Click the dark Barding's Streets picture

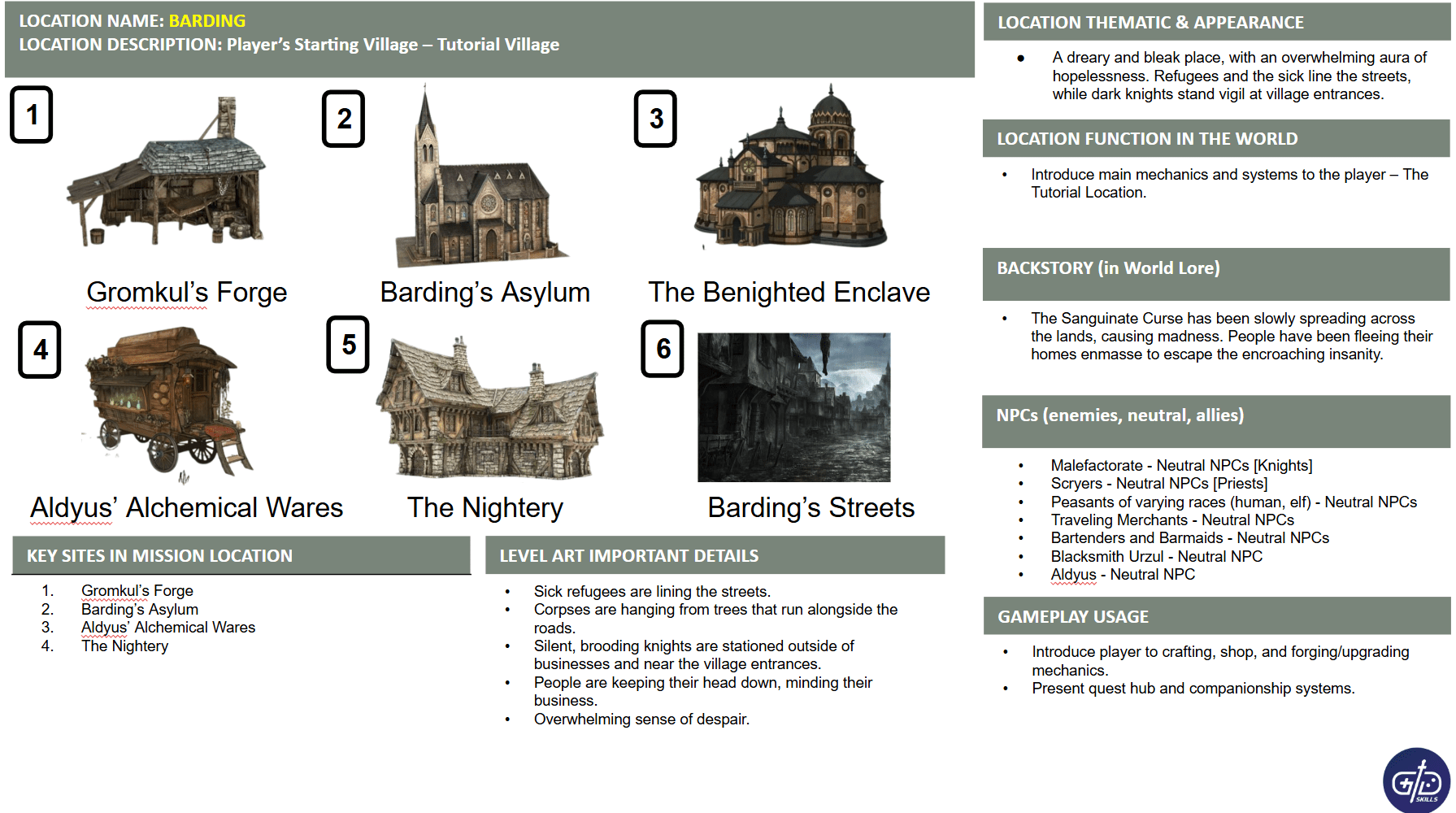click(x=793, y=407)
